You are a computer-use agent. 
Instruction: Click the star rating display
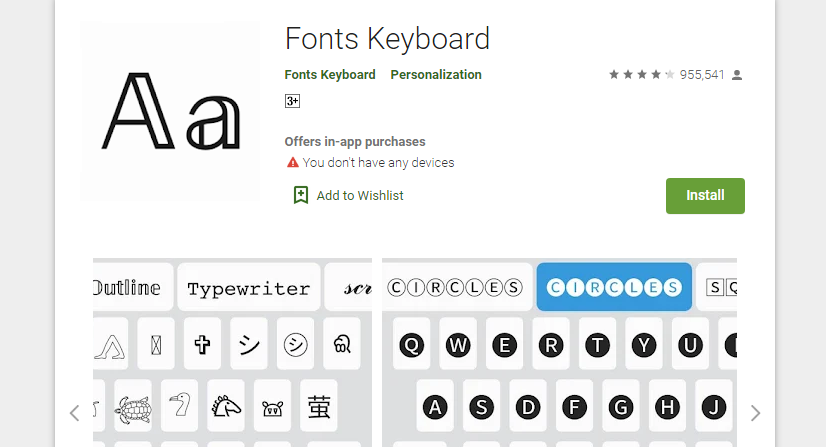(x=641, y=75)
